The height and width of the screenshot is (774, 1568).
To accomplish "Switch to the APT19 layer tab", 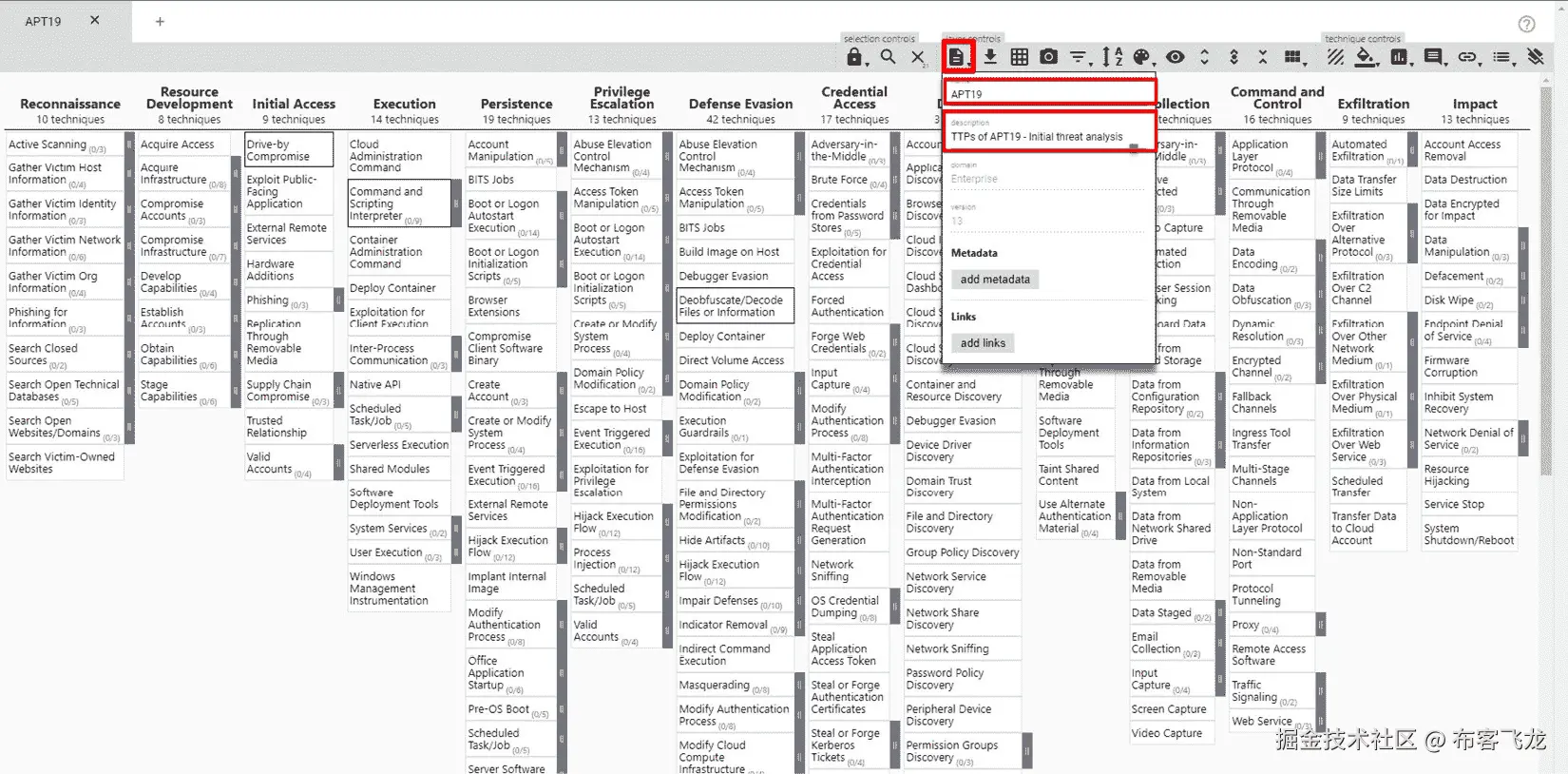I will [44, 21].
